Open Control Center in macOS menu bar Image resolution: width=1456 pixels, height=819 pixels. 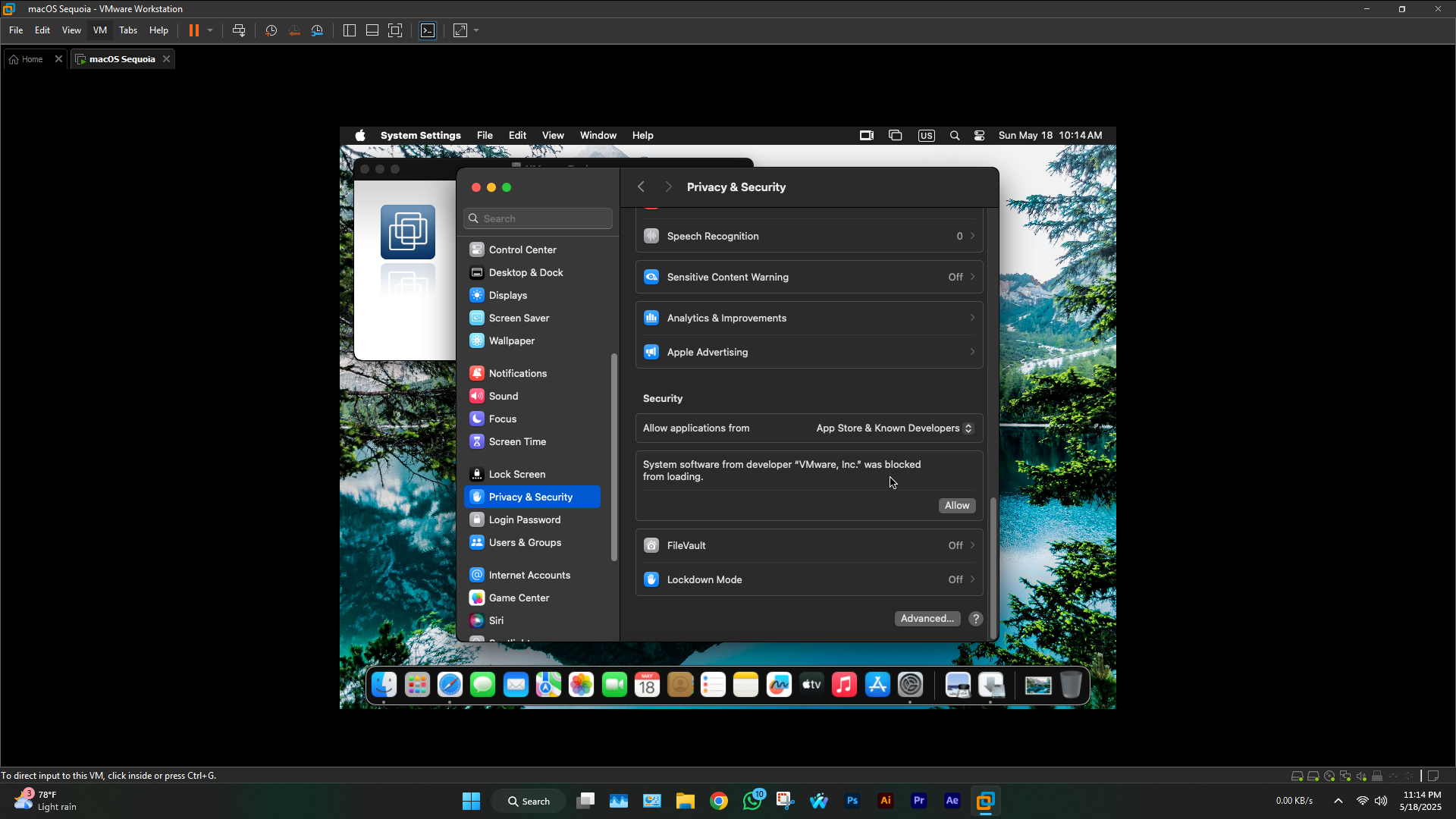pyautogui.click(x=980, y=136)
